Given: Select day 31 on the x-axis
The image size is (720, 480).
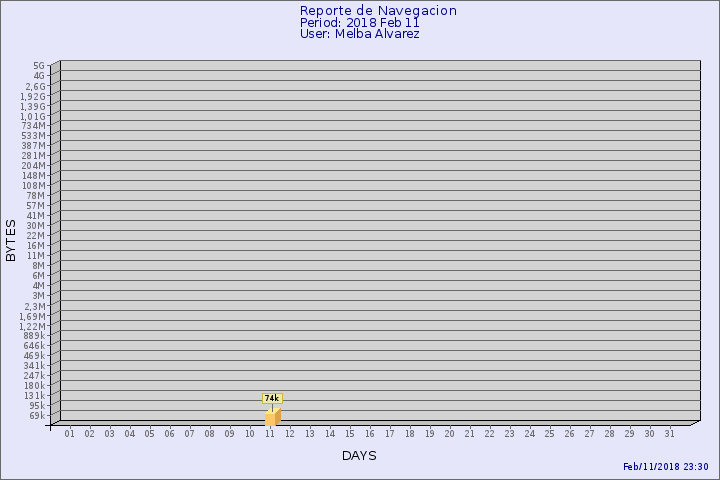Looking at the screenshot, I should (x=670, y=433).
